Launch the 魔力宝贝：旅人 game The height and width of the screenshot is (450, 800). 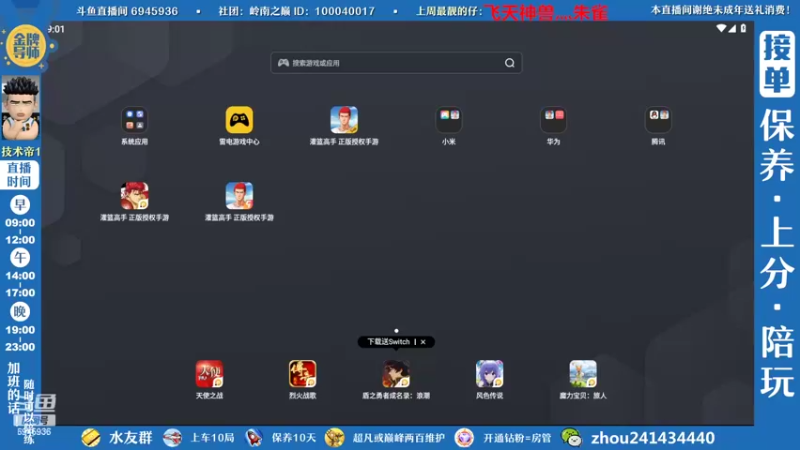click(583, 374)
